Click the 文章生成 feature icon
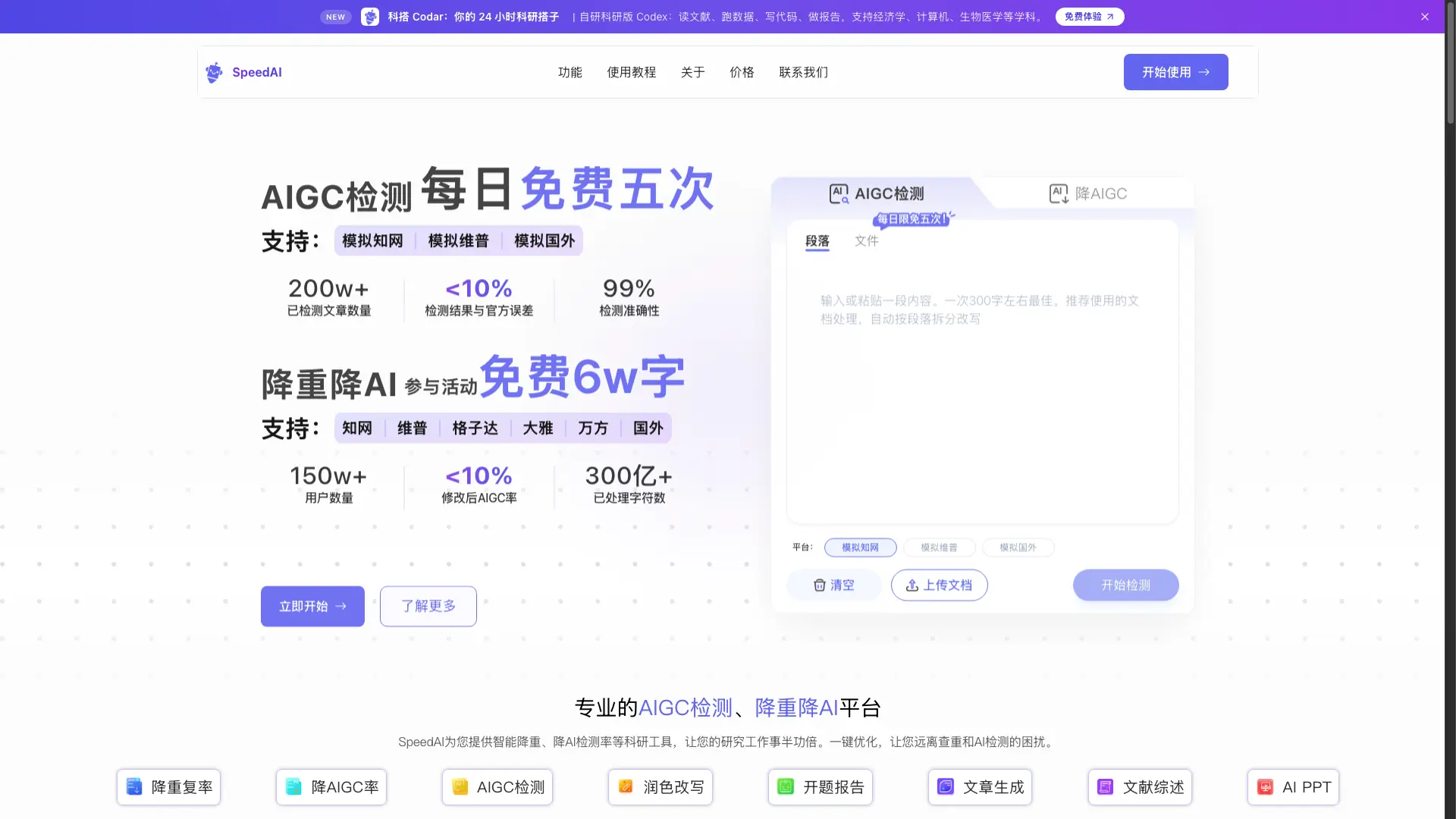Image resolution: width=1456 pixels, height=819 pixels. tap(946, 787)
